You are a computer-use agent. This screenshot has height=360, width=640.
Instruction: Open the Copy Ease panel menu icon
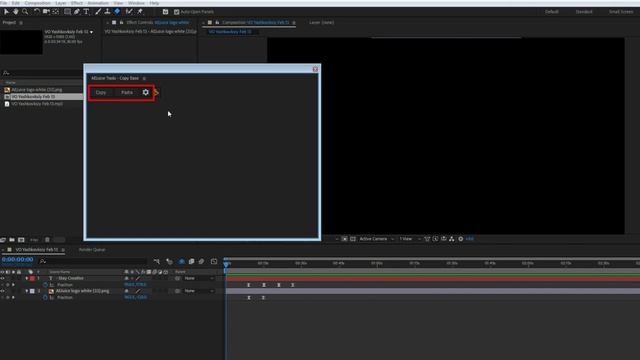pyautogui.click(x=144, y=78)
